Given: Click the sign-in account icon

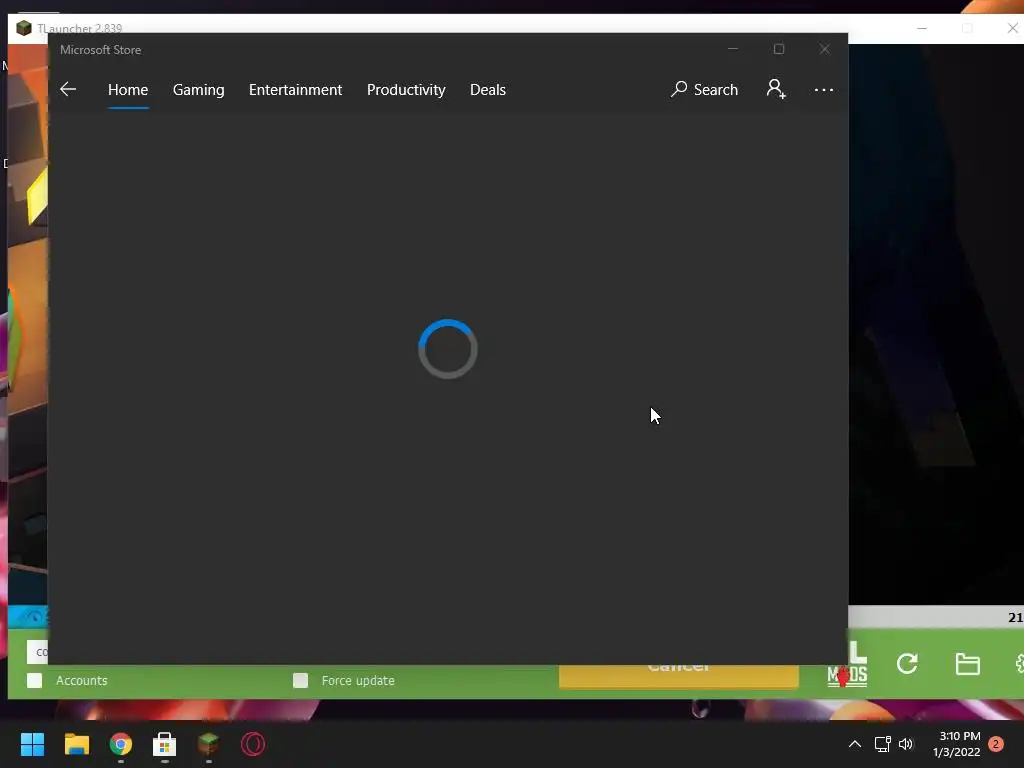Looking at the screenshot, I should [x=776, y=89].
